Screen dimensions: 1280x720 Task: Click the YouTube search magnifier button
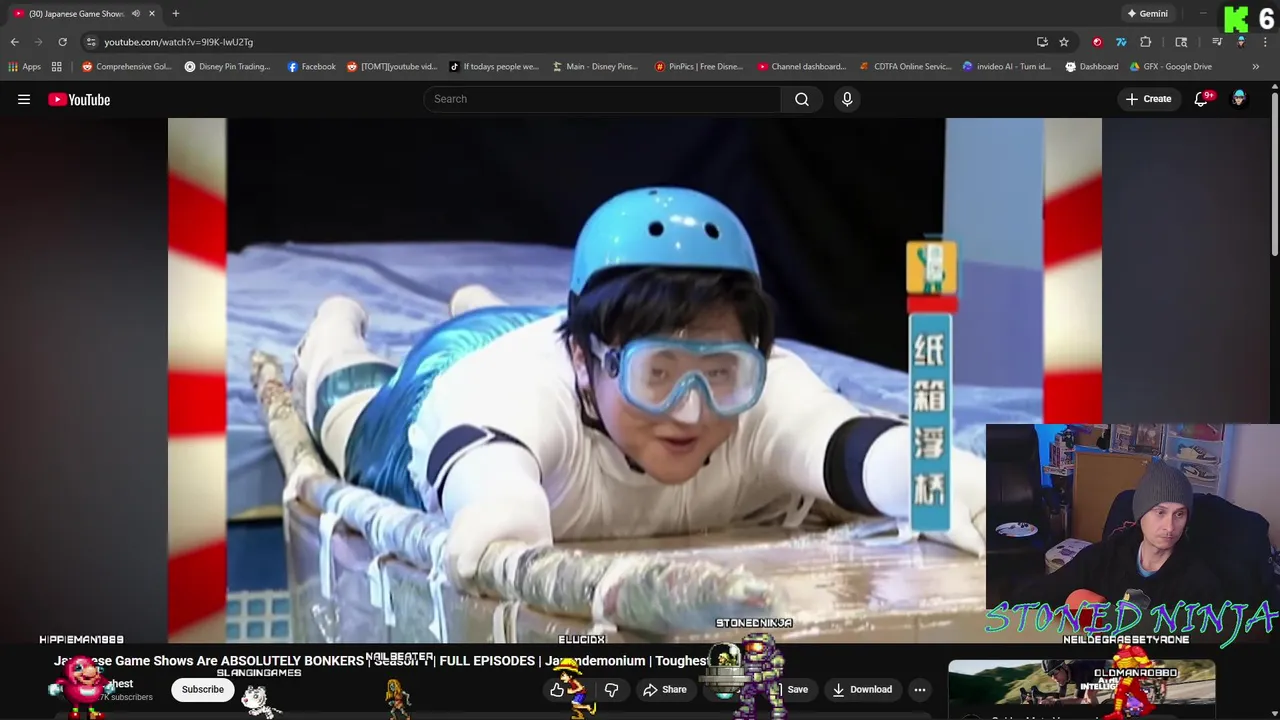point(802,99)
